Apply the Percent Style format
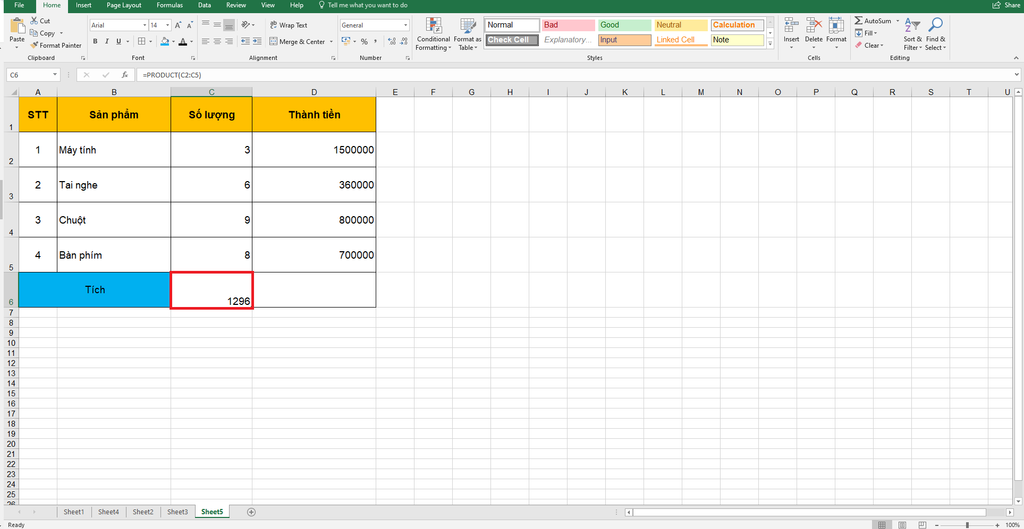The width and height of the screenshot is (1024, 529). pos(364,41)
